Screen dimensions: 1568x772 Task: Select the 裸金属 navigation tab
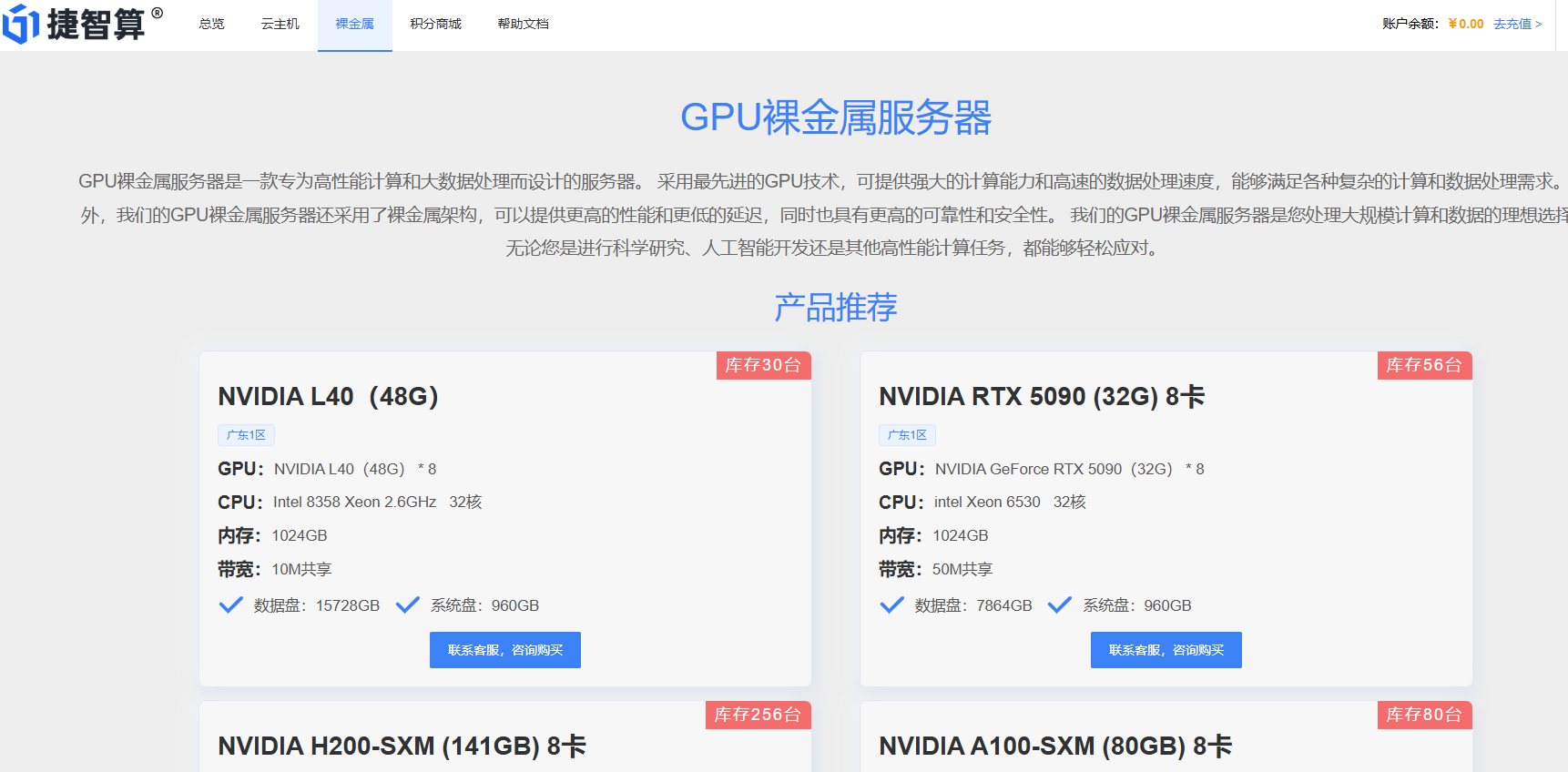354,24
